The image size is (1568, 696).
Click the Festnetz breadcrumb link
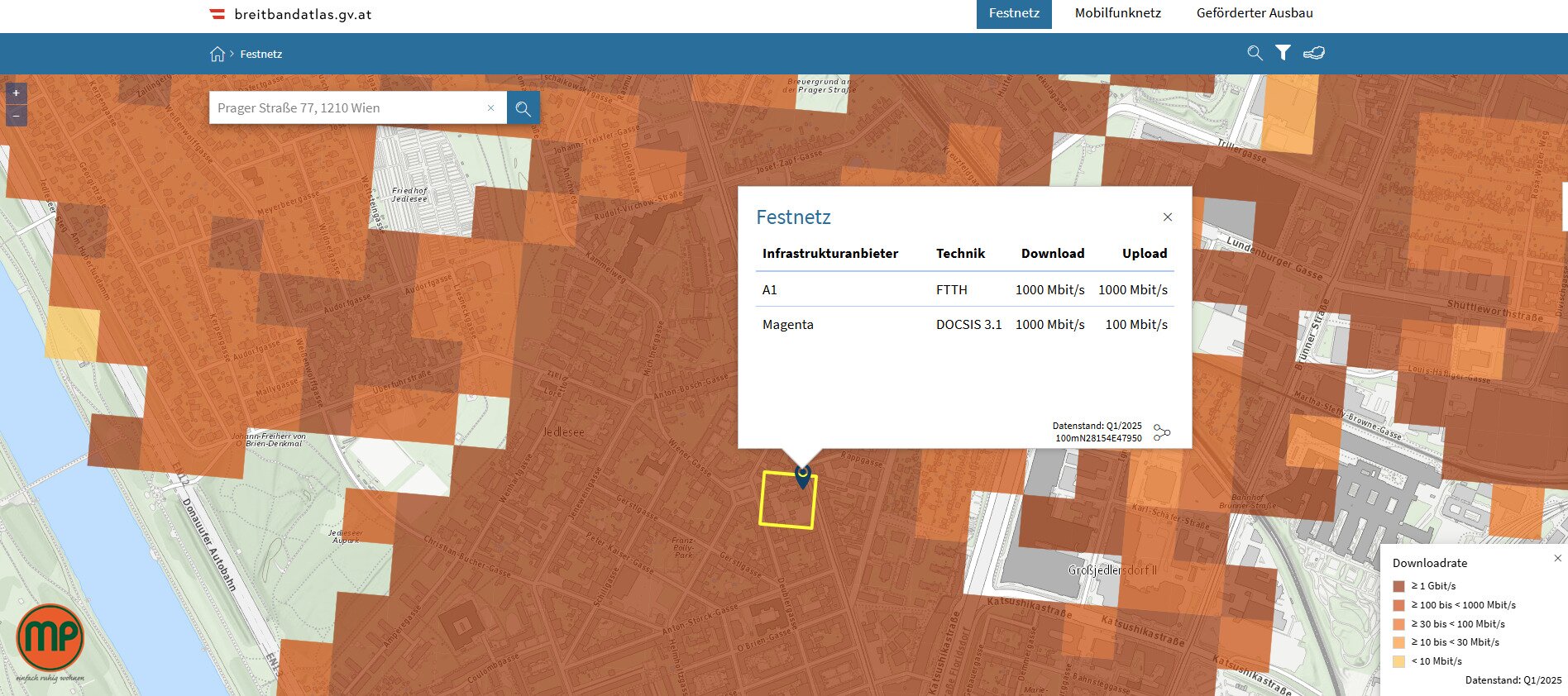coord(261,54)
